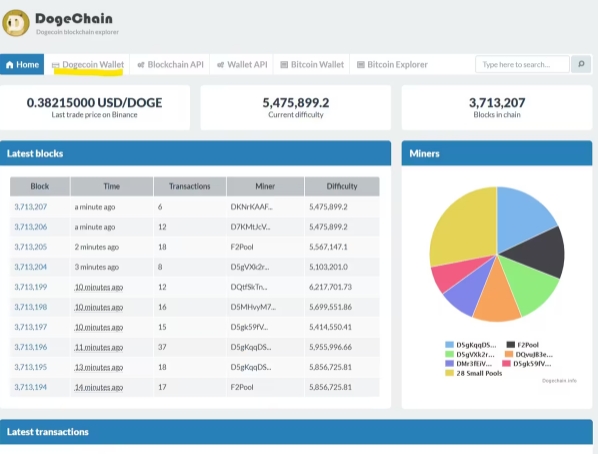Click the Time column header
This screenshot has width=598, height=454.
click(112, 186)
